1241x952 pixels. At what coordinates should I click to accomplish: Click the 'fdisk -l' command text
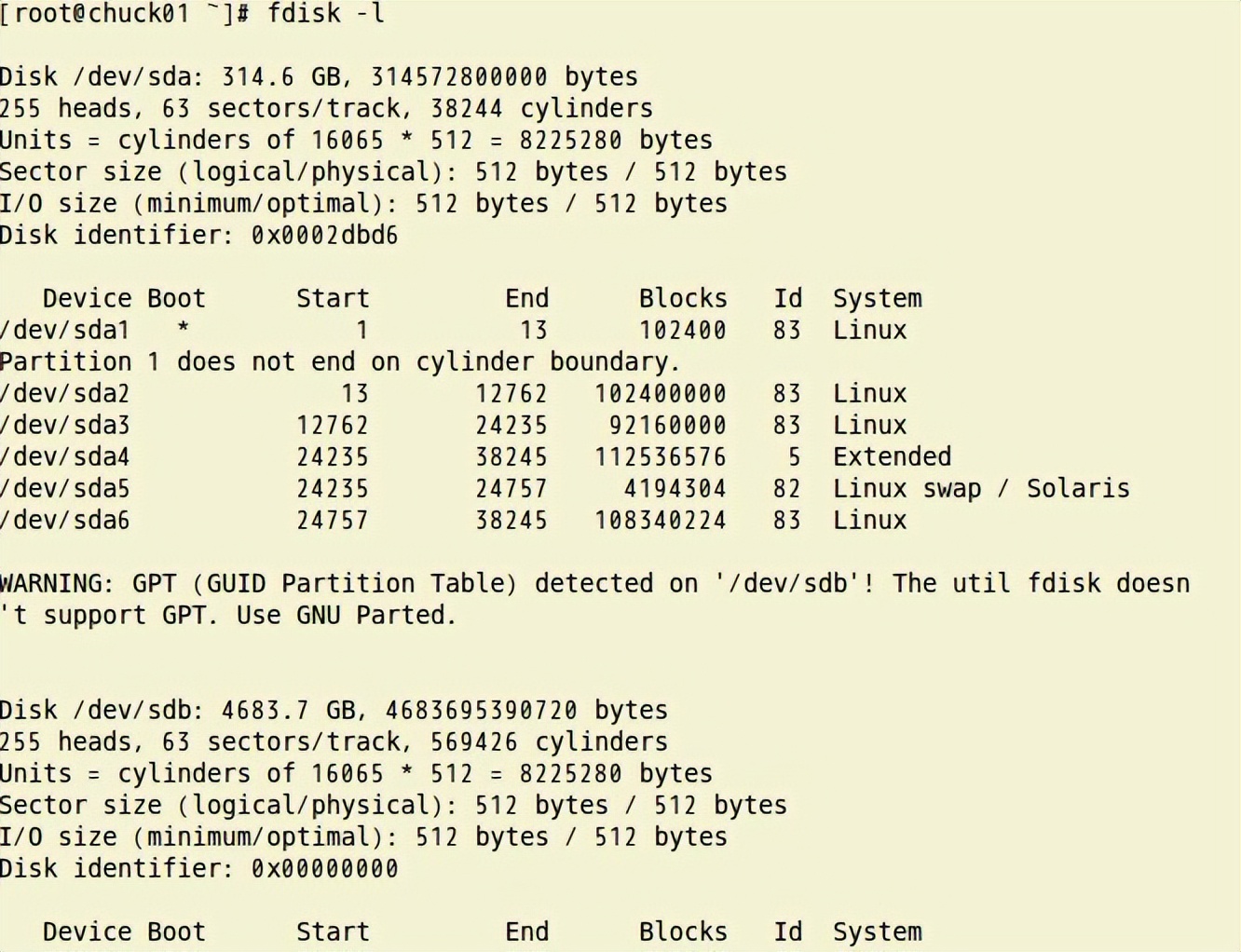click(x=325, y=14)
